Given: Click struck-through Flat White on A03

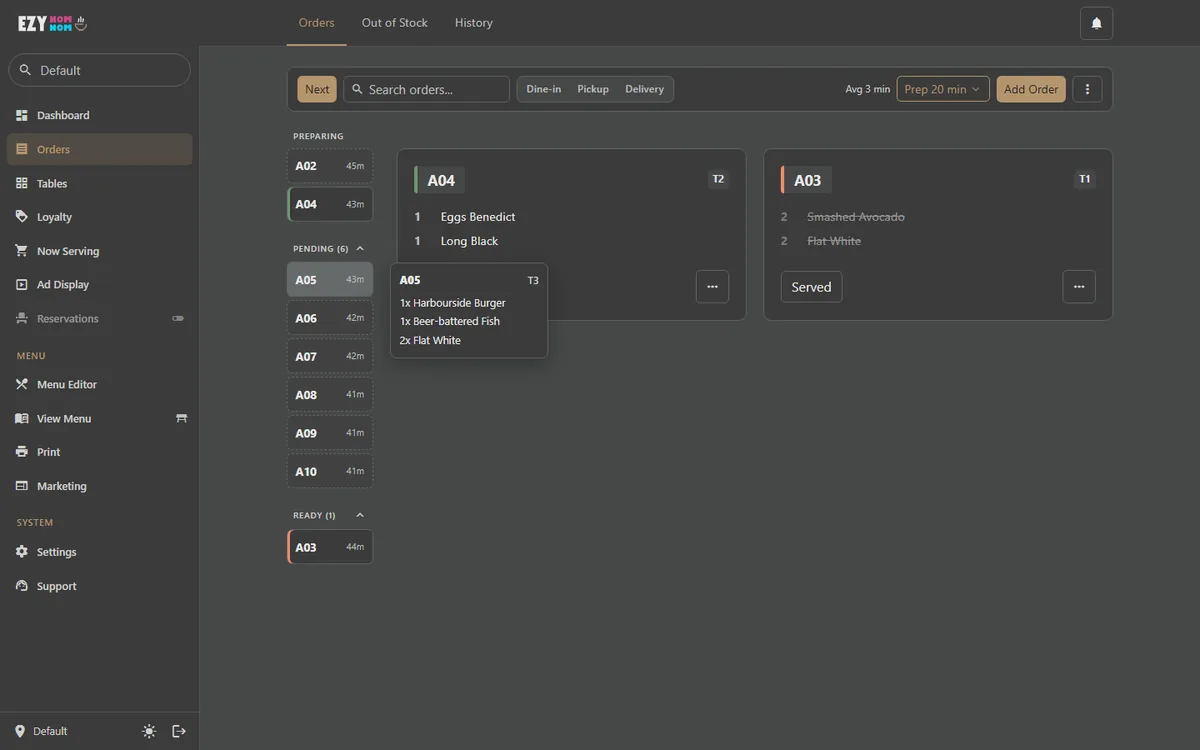Looking at the screenshot, I should [834, 241].
